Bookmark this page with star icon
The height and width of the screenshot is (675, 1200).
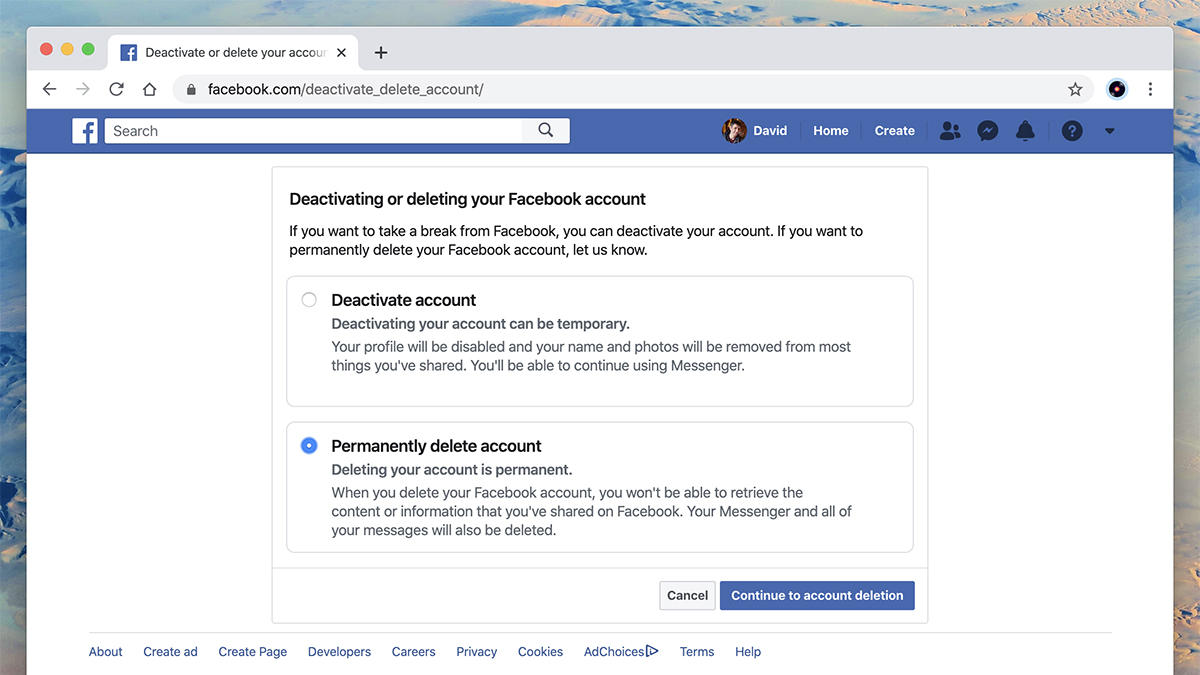1075,89
